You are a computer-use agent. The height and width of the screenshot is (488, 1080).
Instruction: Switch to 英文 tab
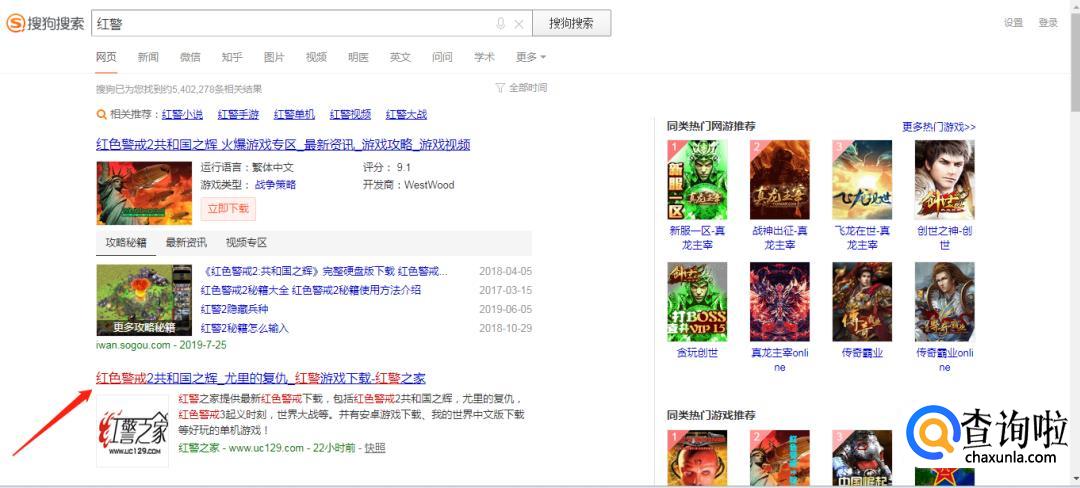point(400,57)
